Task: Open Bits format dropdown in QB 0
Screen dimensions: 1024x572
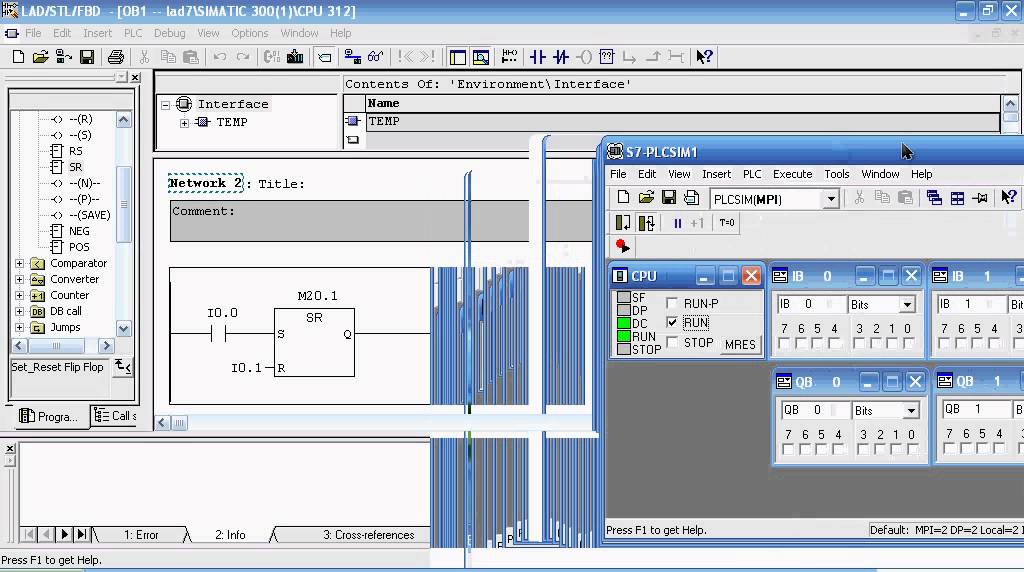Action: (911, 410)
